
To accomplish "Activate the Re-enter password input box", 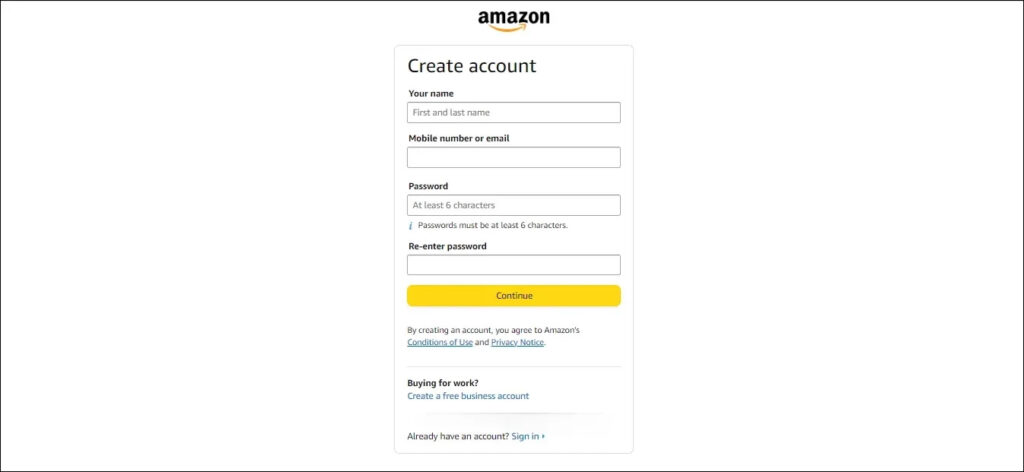I will (513, 265).
